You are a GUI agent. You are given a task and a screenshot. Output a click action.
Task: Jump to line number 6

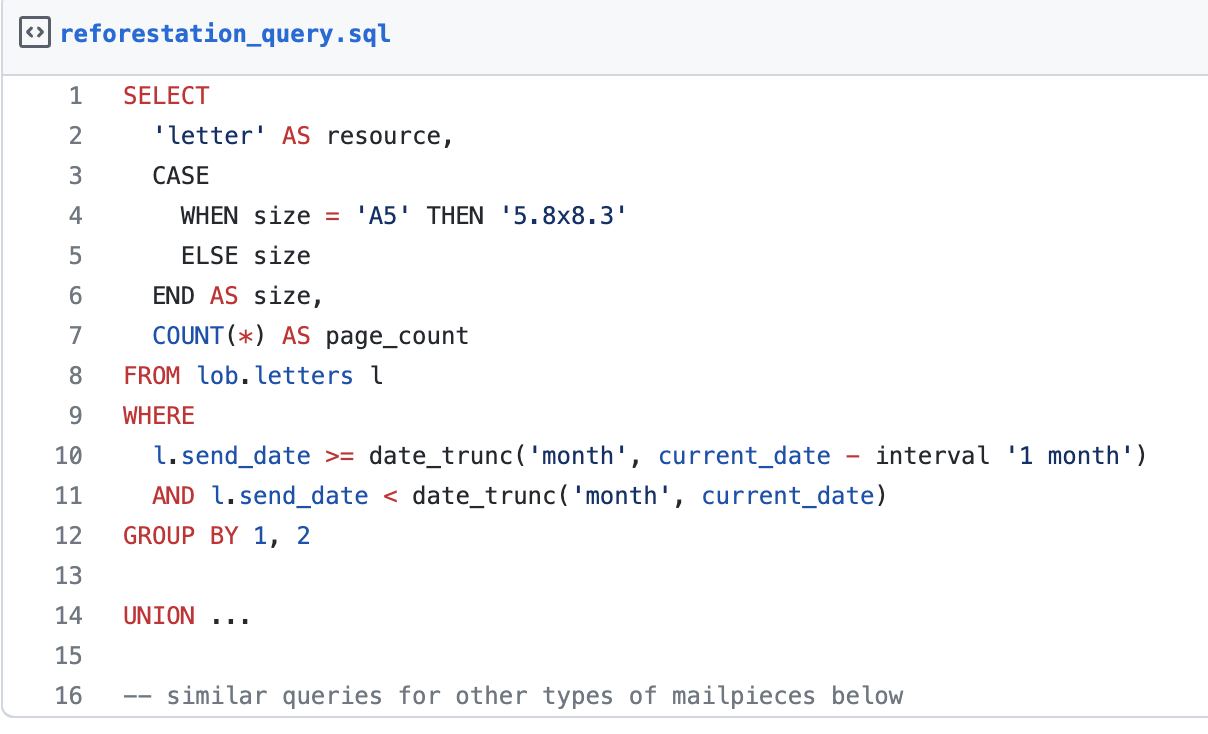[75, 296]
